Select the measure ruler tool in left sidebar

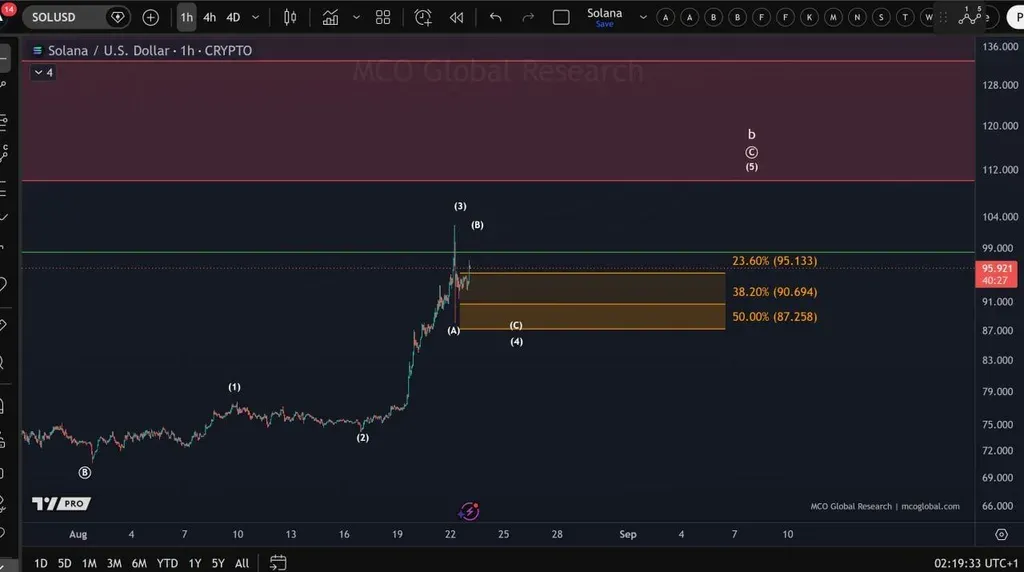(3, 325)
